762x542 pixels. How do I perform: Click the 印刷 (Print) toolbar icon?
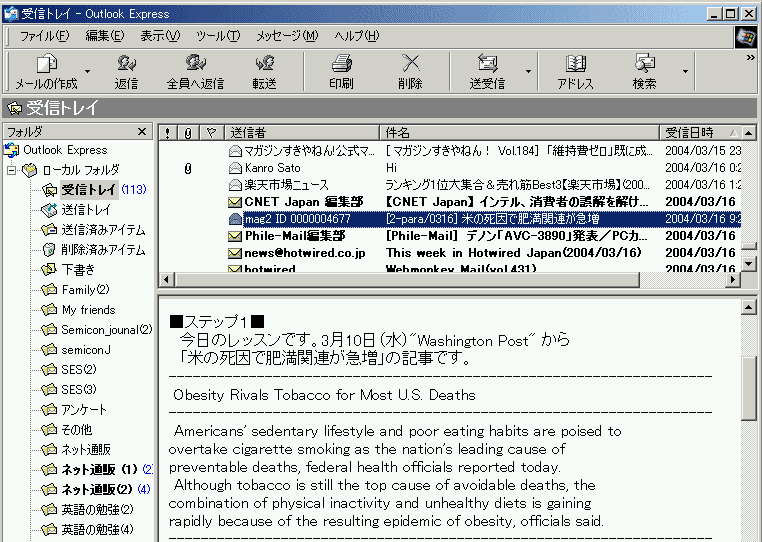tap(341, 64)
